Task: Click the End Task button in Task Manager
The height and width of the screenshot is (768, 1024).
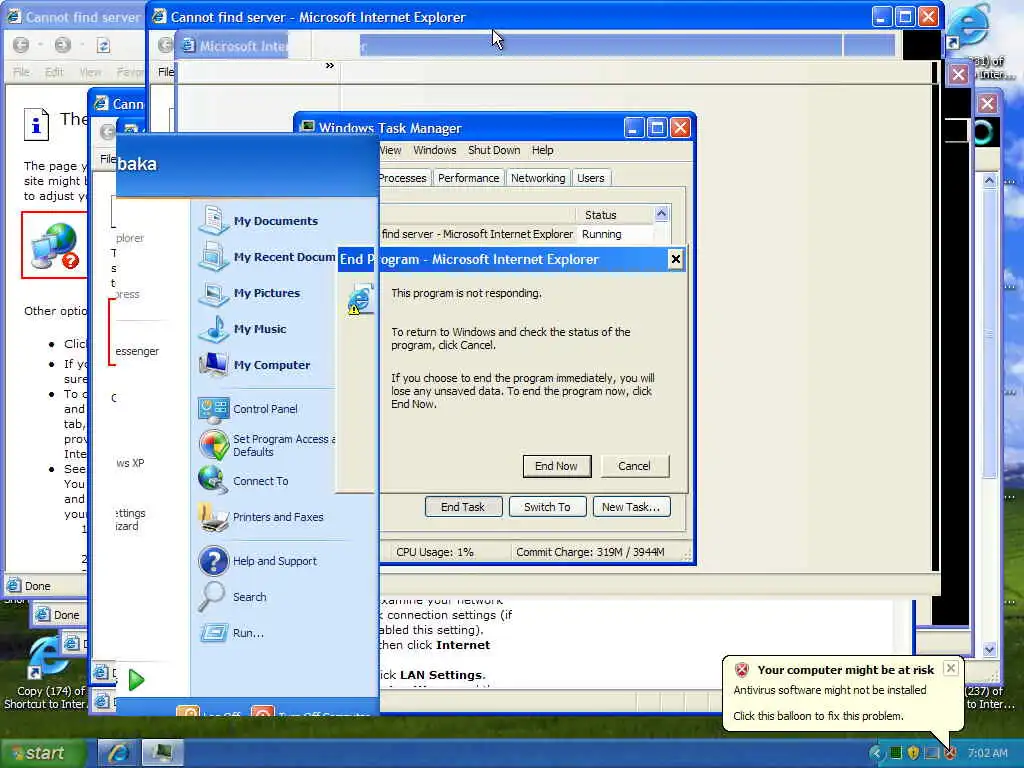Action: 463,507
